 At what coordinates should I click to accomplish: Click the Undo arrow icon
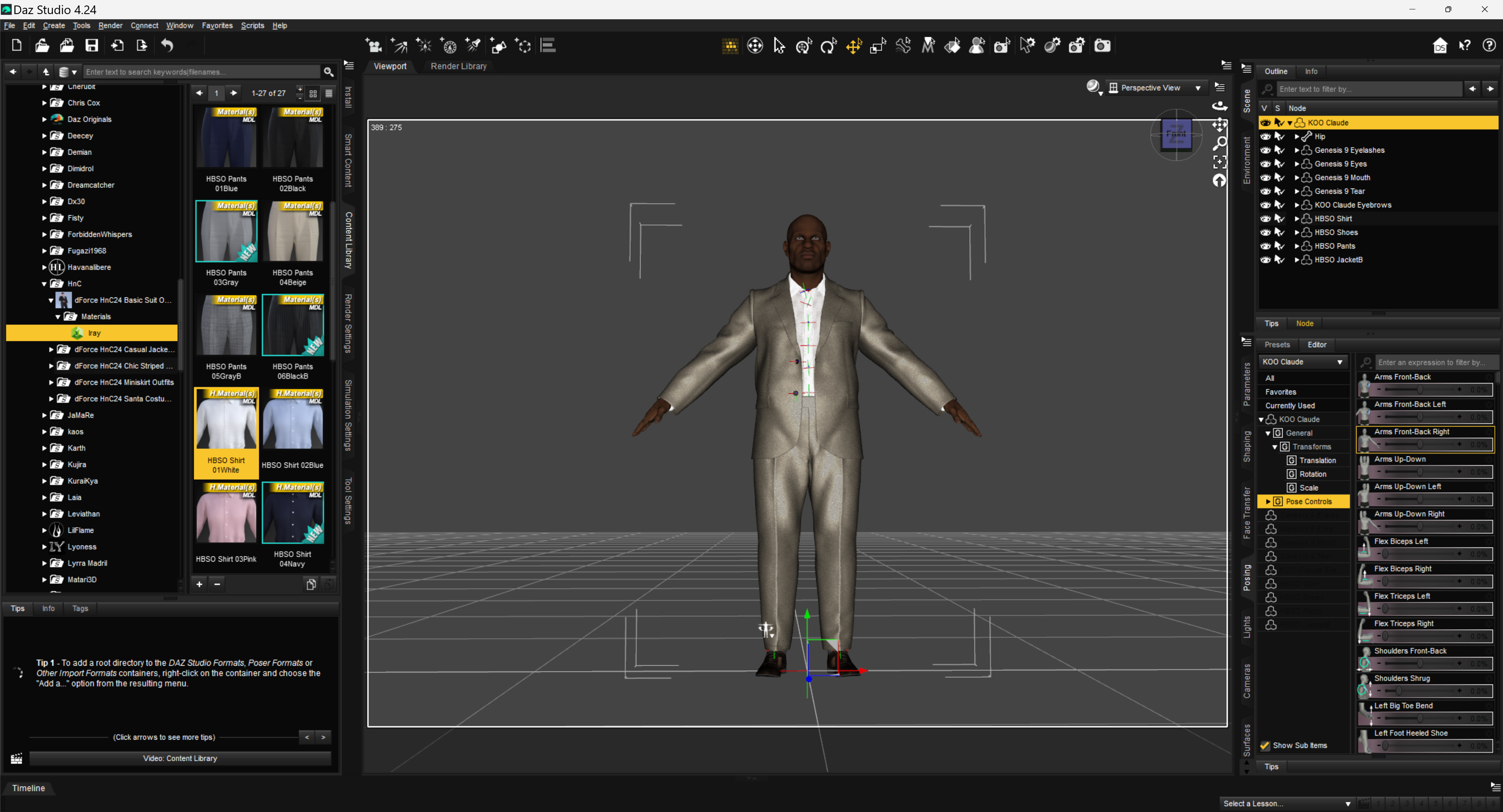168,45
